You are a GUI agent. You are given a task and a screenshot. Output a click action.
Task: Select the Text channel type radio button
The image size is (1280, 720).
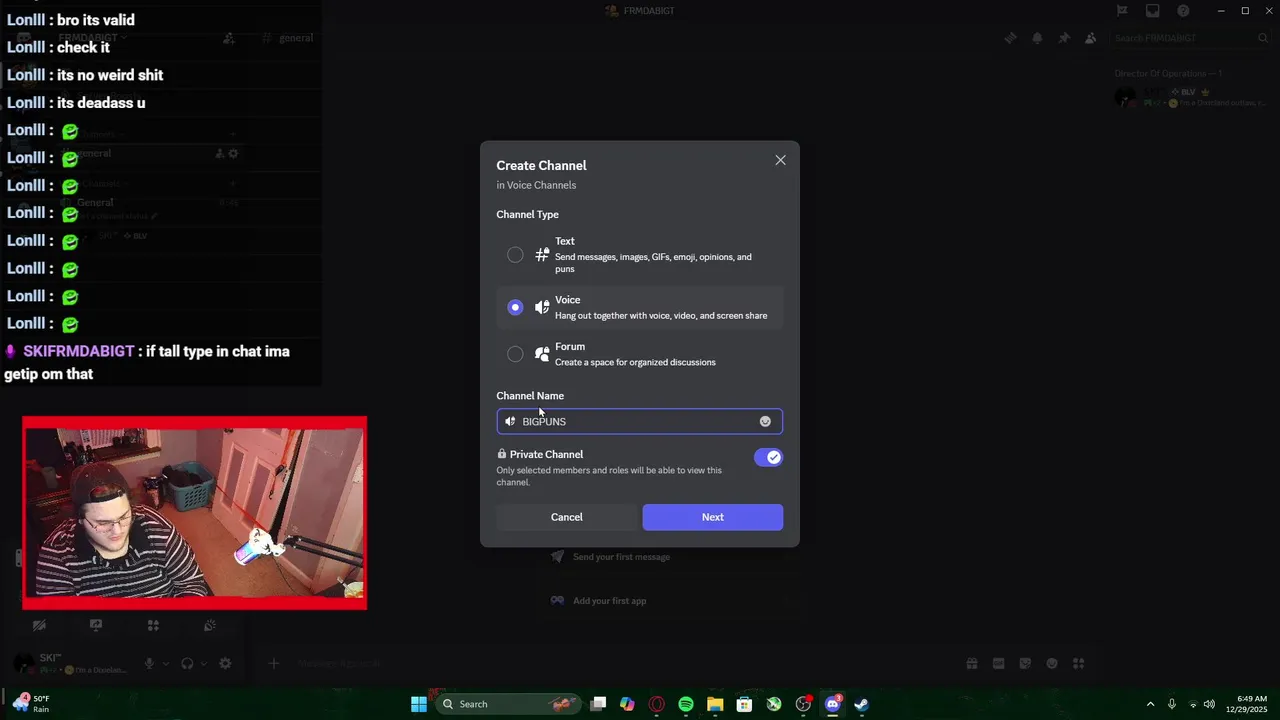point(515,255)
